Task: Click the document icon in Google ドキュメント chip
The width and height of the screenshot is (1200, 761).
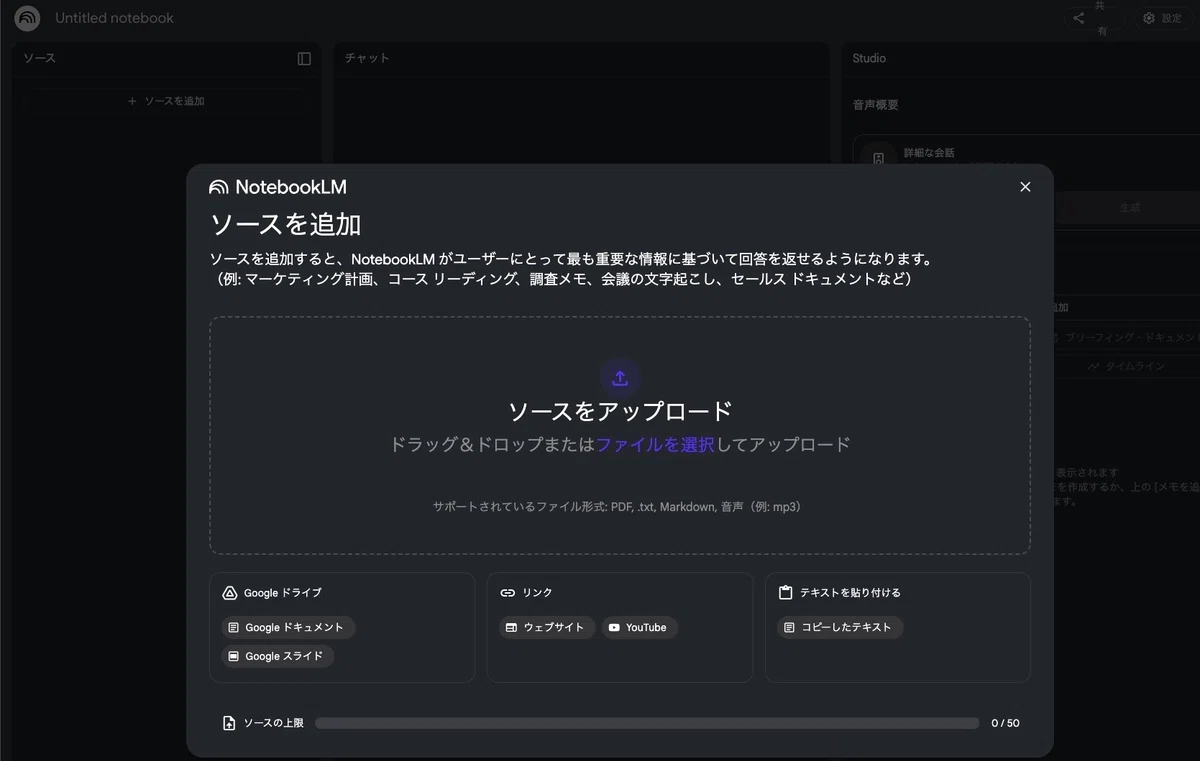Action: click(234, 628)
